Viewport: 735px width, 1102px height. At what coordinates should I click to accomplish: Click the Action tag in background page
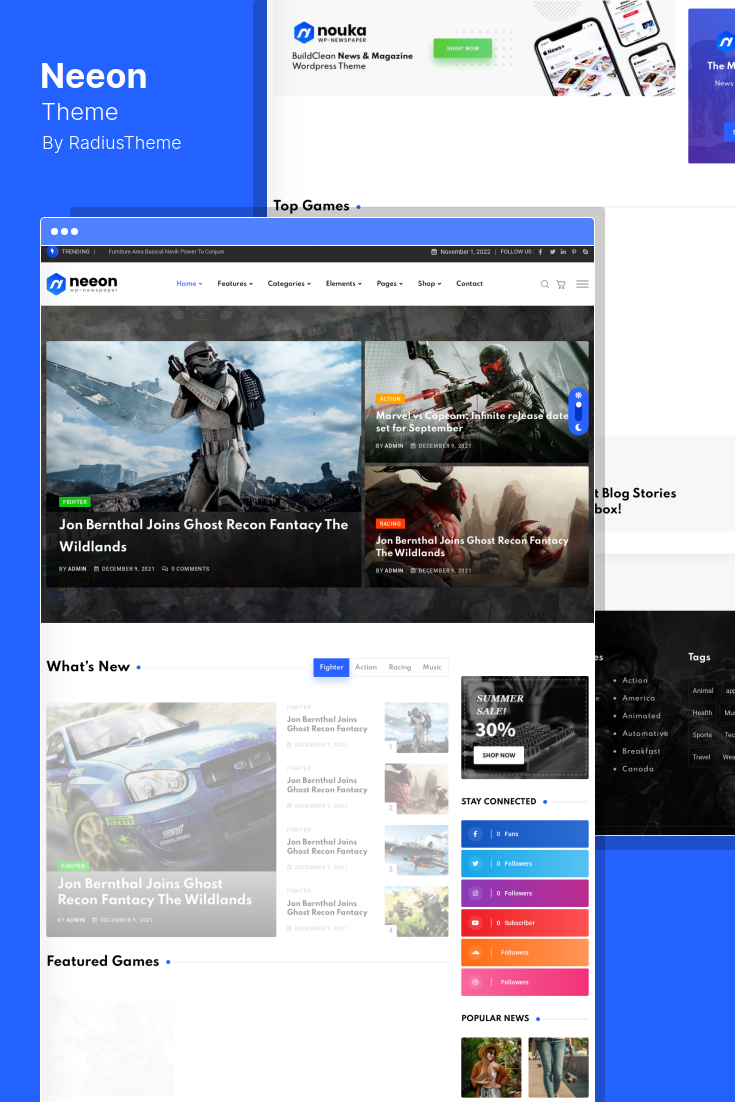tap(635, 680)
